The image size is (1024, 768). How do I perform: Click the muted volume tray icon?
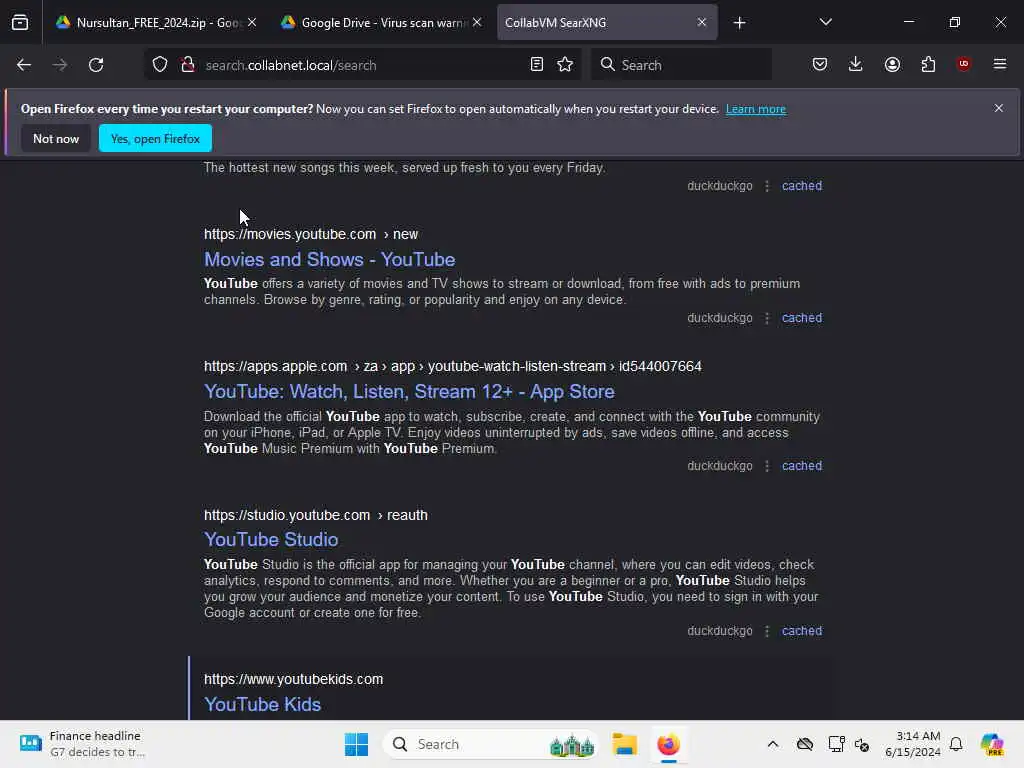tap(861, 744)
